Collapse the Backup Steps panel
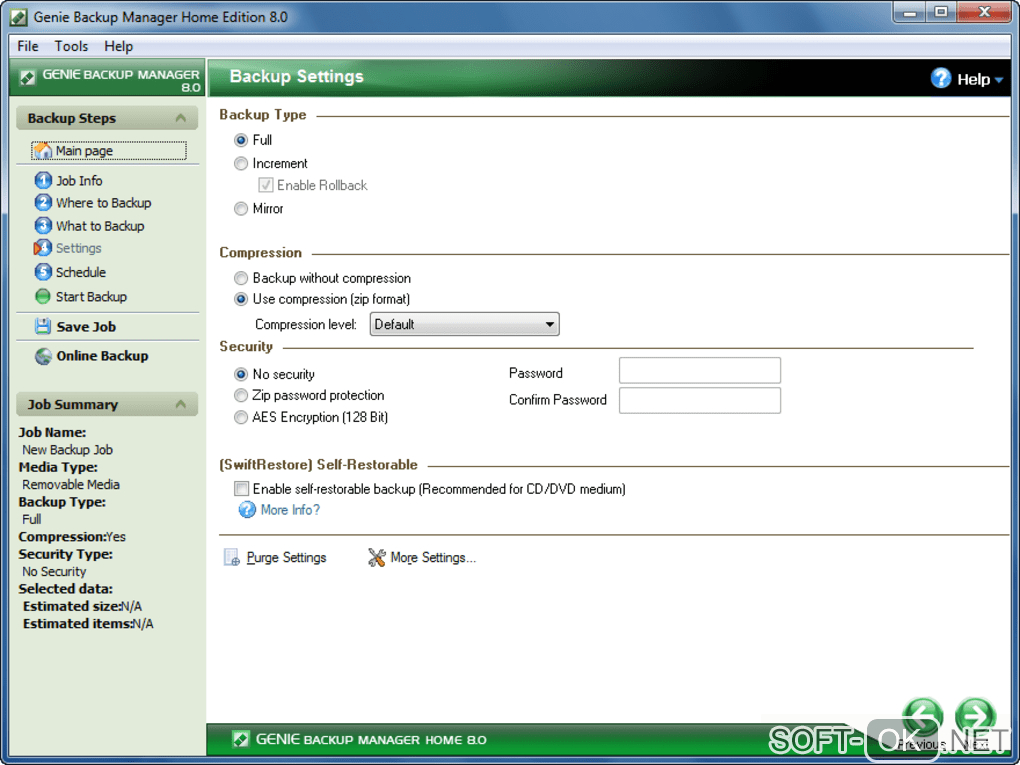1020x765 pixels. click(x=181, y=118)
